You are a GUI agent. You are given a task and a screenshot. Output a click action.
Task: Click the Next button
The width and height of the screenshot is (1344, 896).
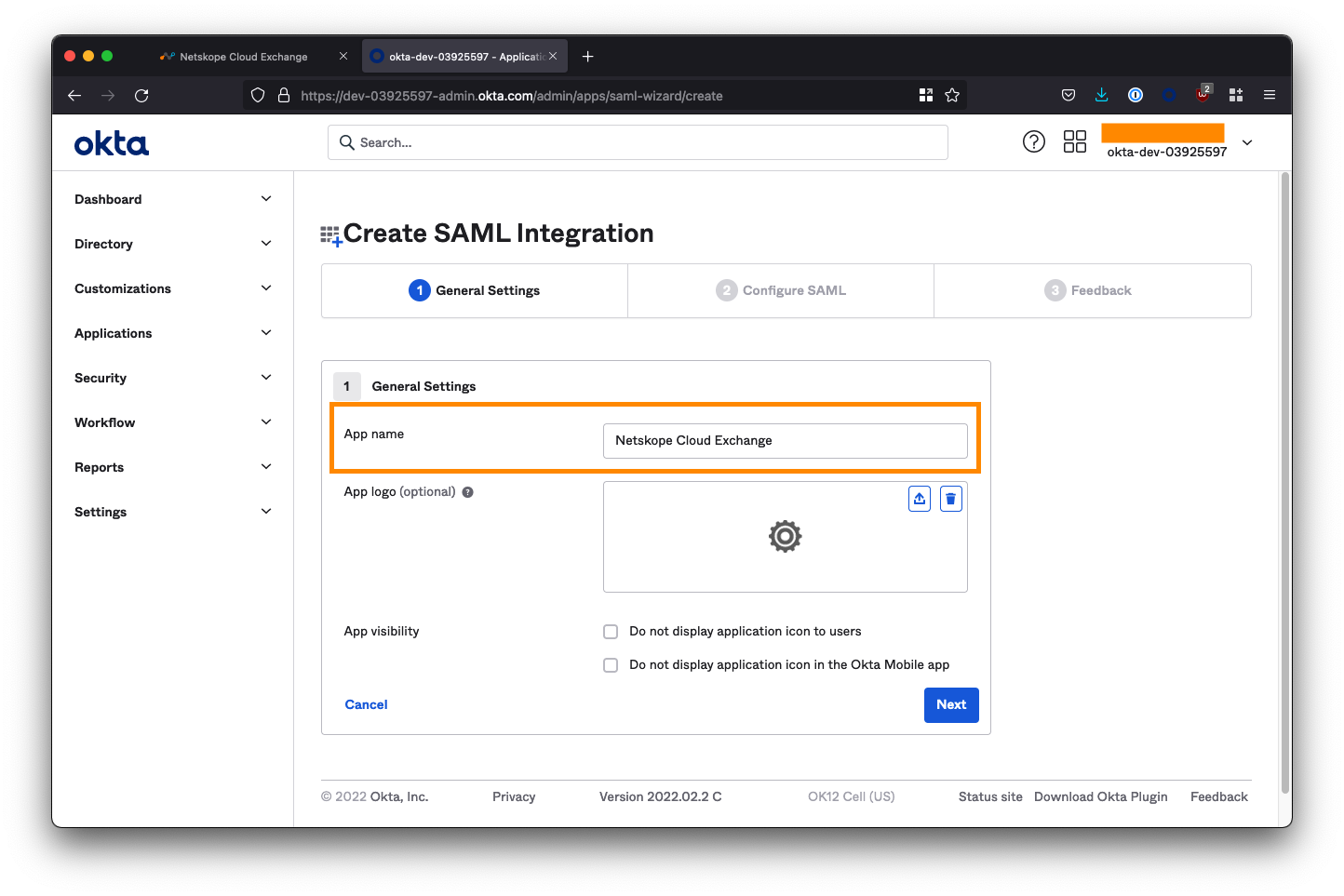tap(950, 704)
